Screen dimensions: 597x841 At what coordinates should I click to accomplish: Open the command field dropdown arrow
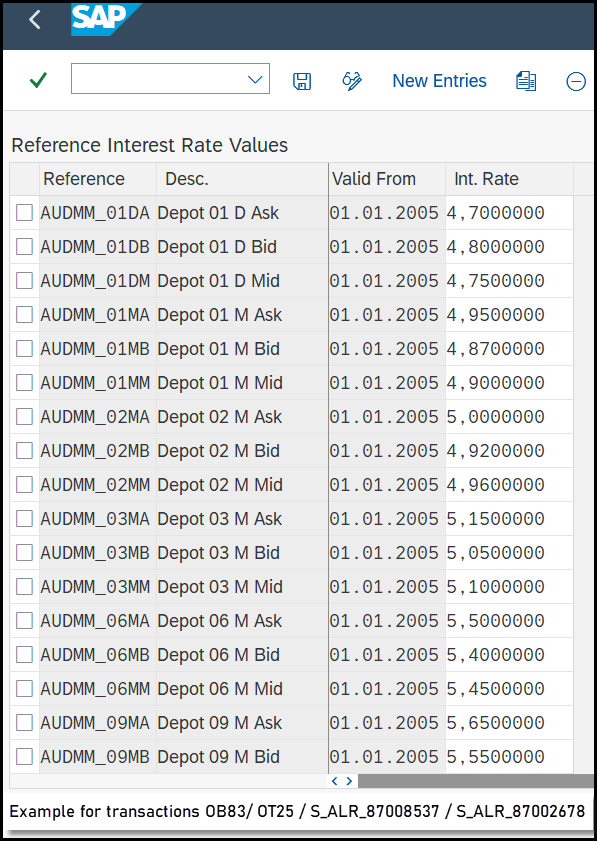[x=255, y=80]
